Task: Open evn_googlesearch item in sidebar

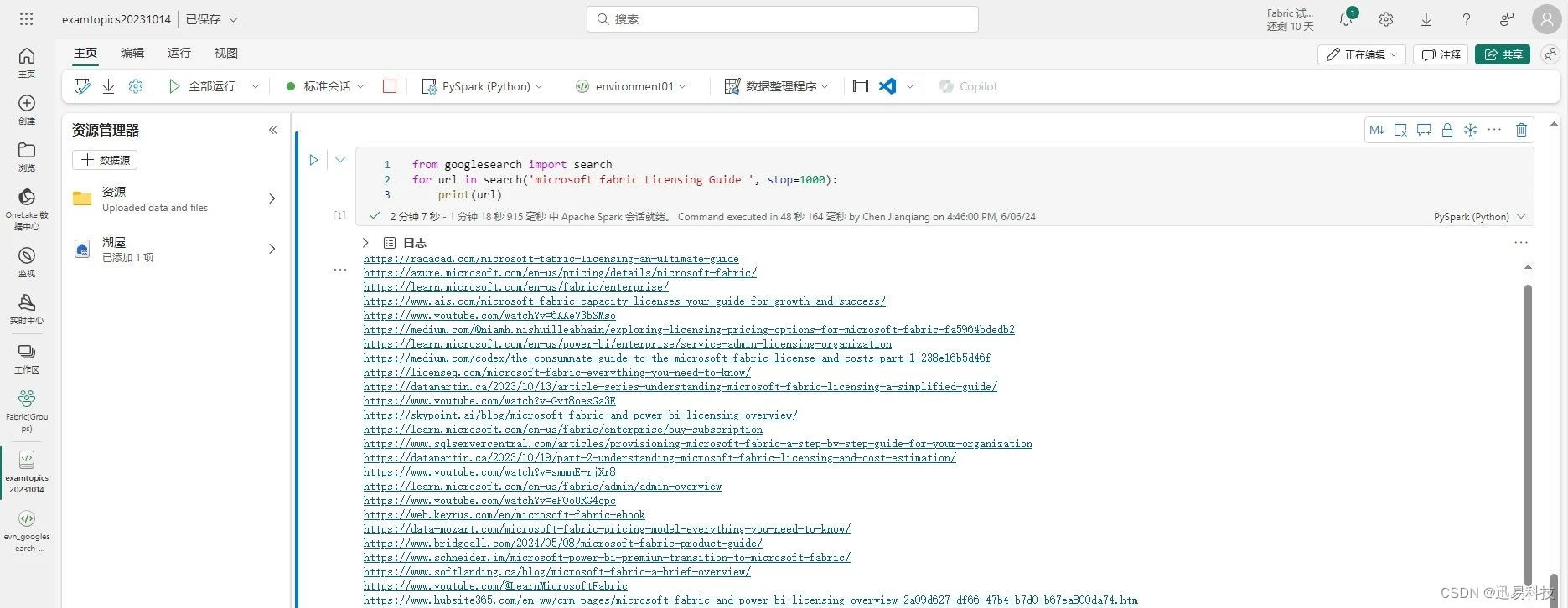Action: pos(27,531)
